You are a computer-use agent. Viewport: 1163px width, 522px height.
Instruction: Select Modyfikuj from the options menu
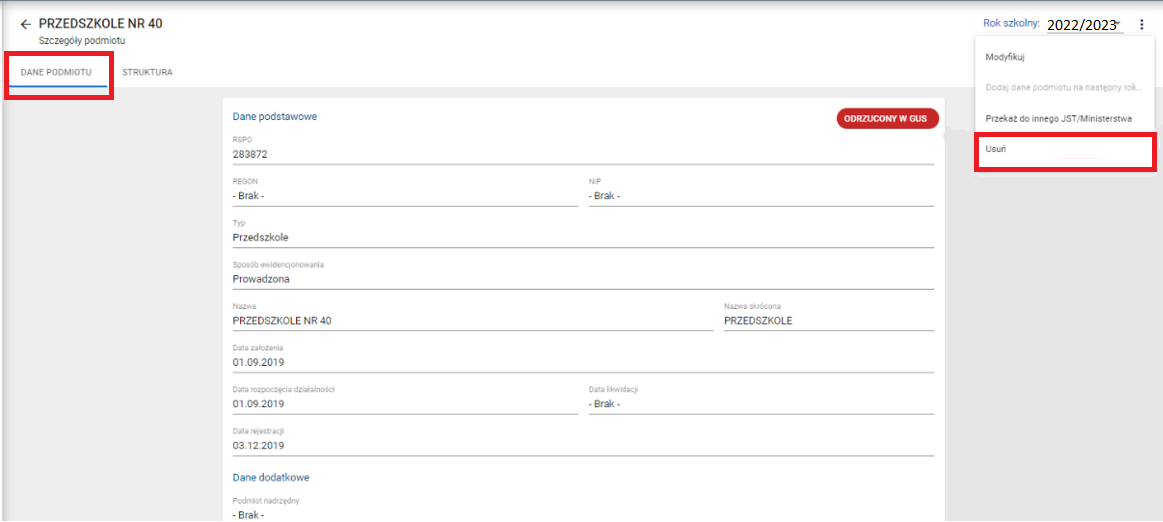(1004, 57)
